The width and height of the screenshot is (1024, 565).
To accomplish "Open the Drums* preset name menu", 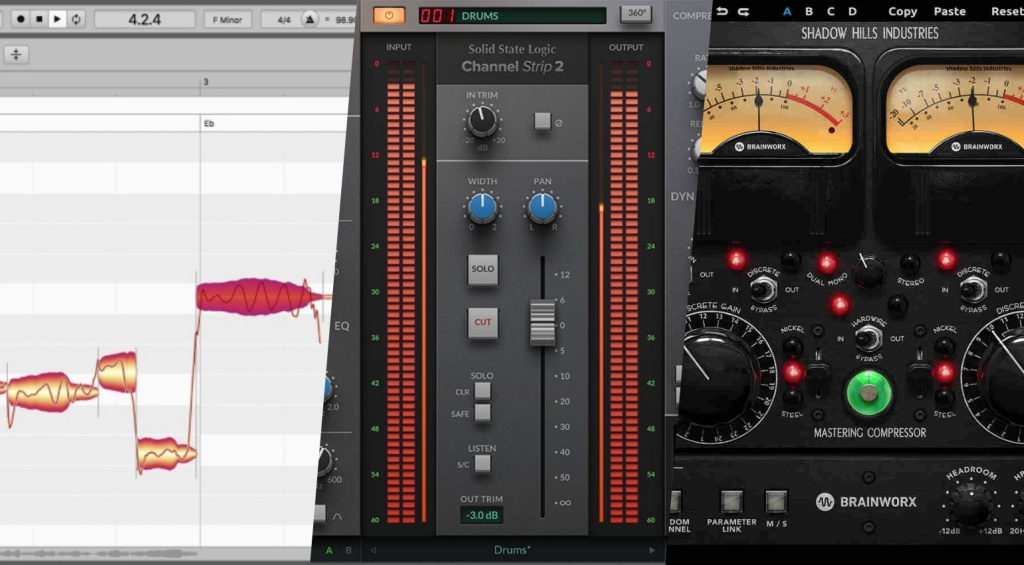I will click(512, 551).
